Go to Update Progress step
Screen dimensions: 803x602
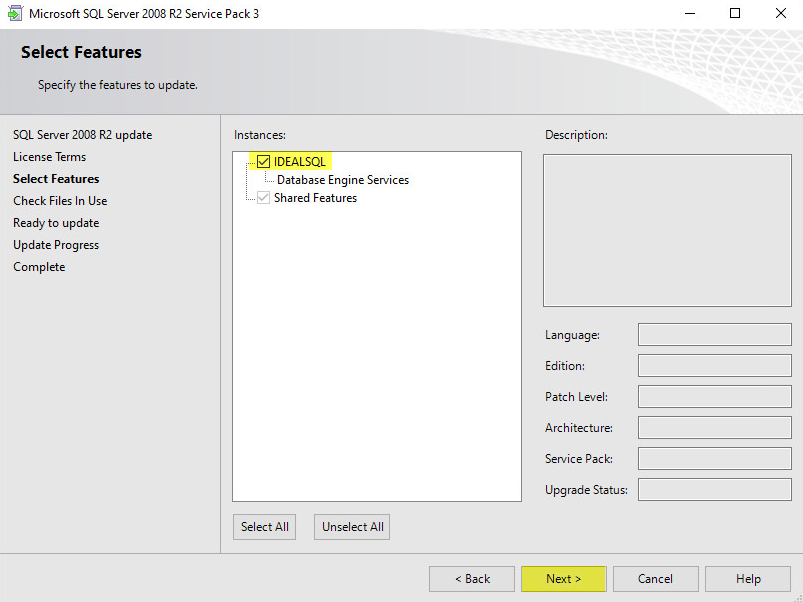tap(56, 245)
